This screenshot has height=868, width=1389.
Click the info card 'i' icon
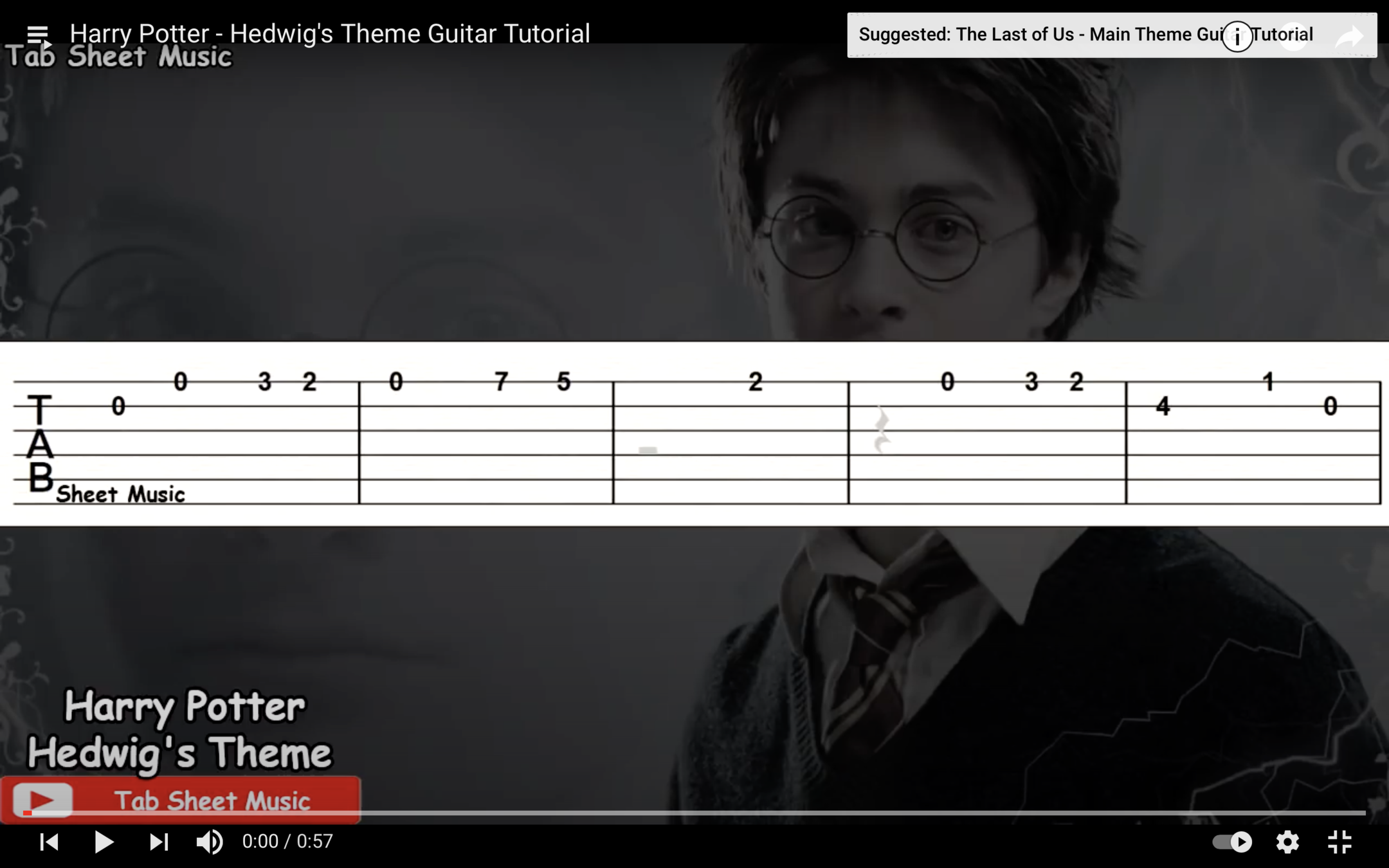(x=1237, y=36)
